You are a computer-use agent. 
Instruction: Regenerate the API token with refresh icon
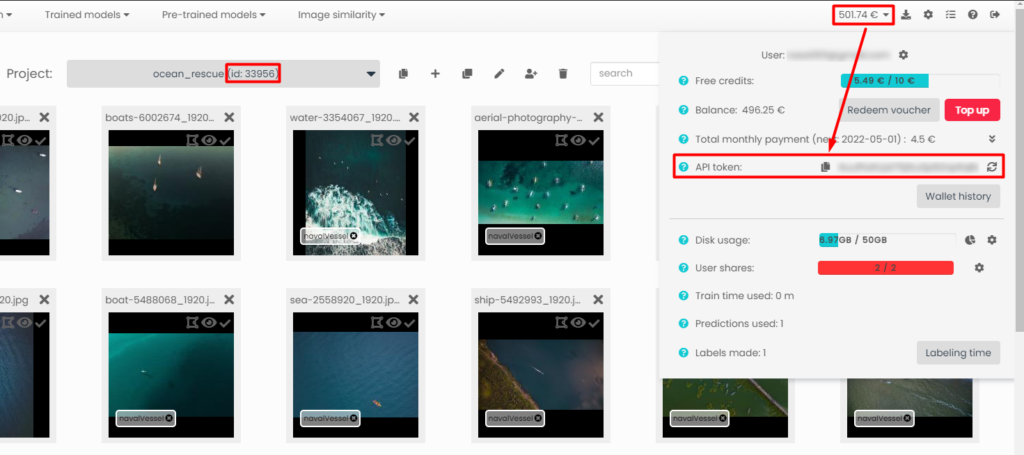[991, 167]
